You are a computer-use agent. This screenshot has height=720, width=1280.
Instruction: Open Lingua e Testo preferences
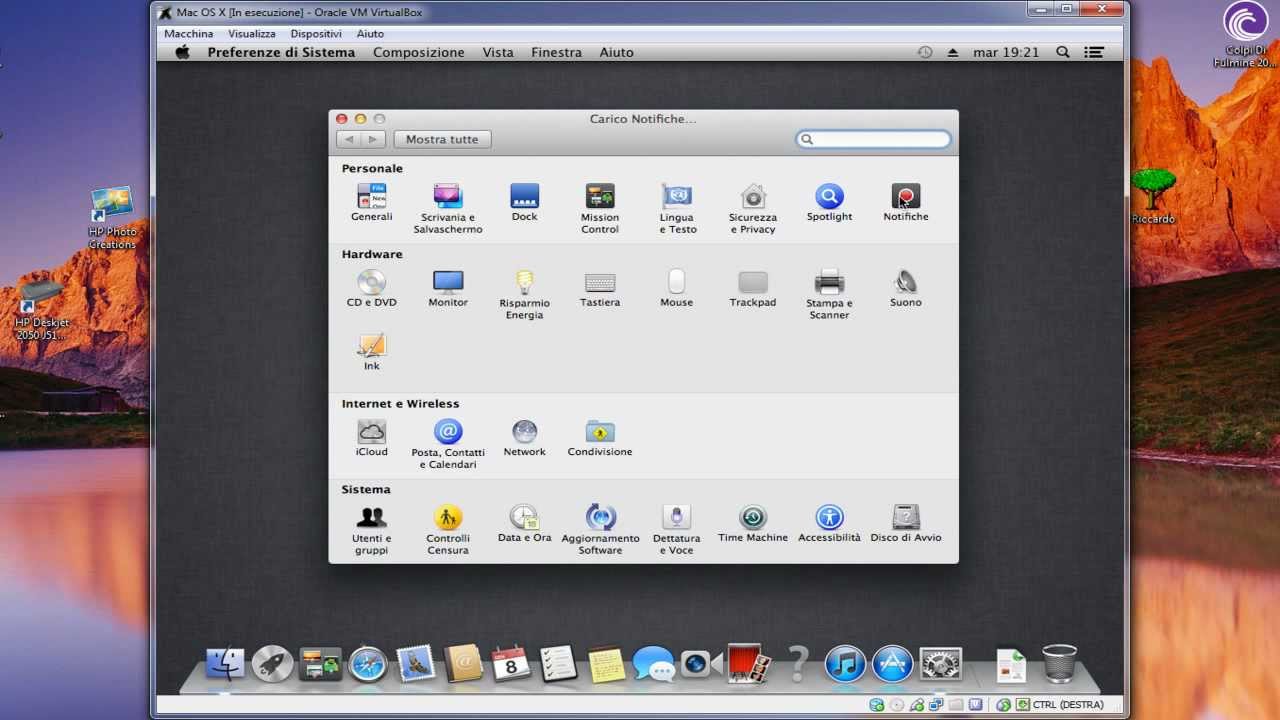coord(677,208)
